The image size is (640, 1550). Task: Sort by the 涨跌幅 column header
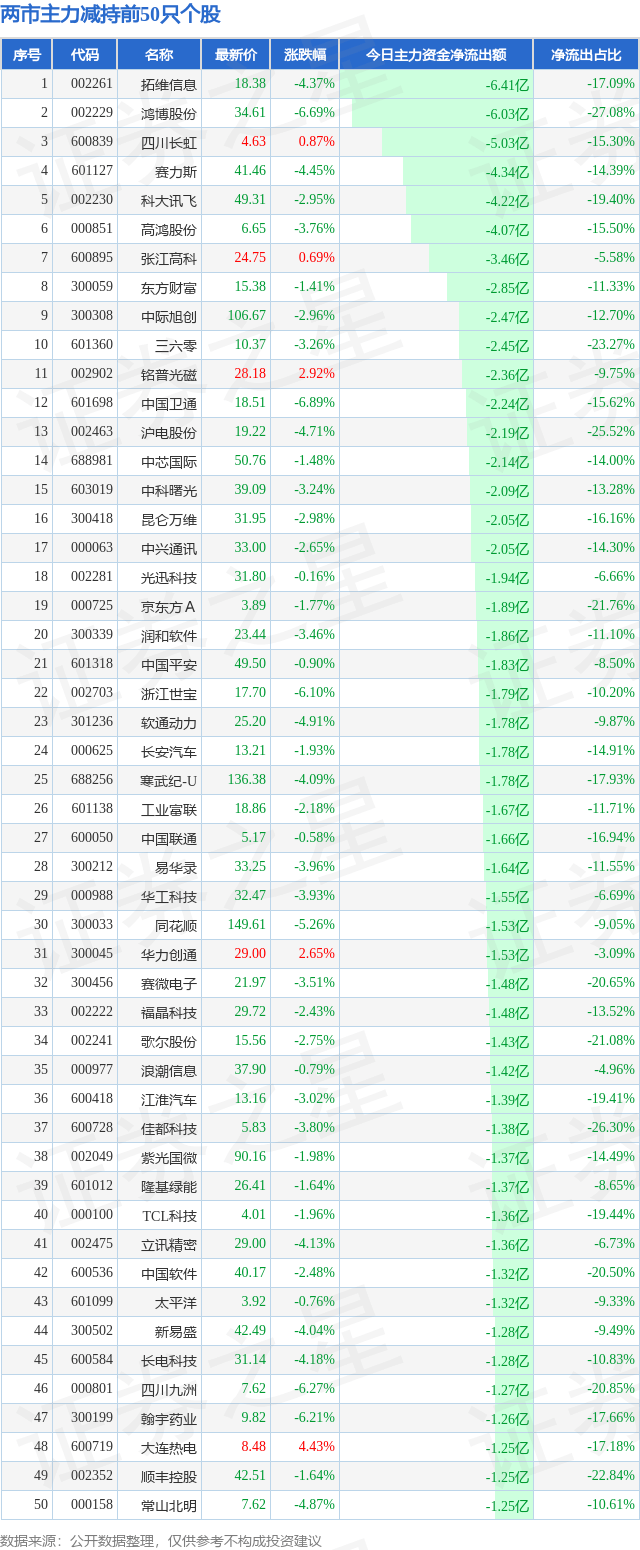point(305,55)
